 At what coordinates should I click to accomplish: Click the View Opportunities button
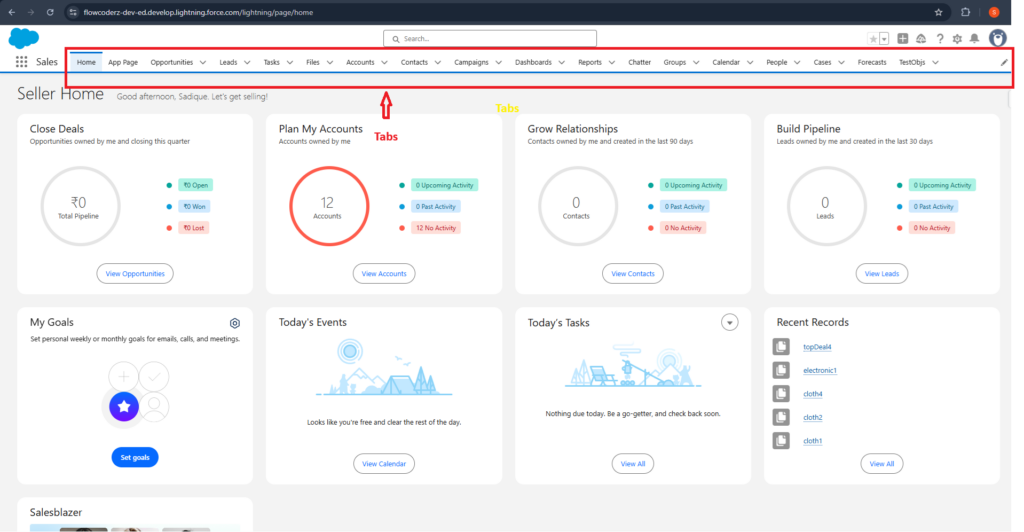tap(135, 273)
